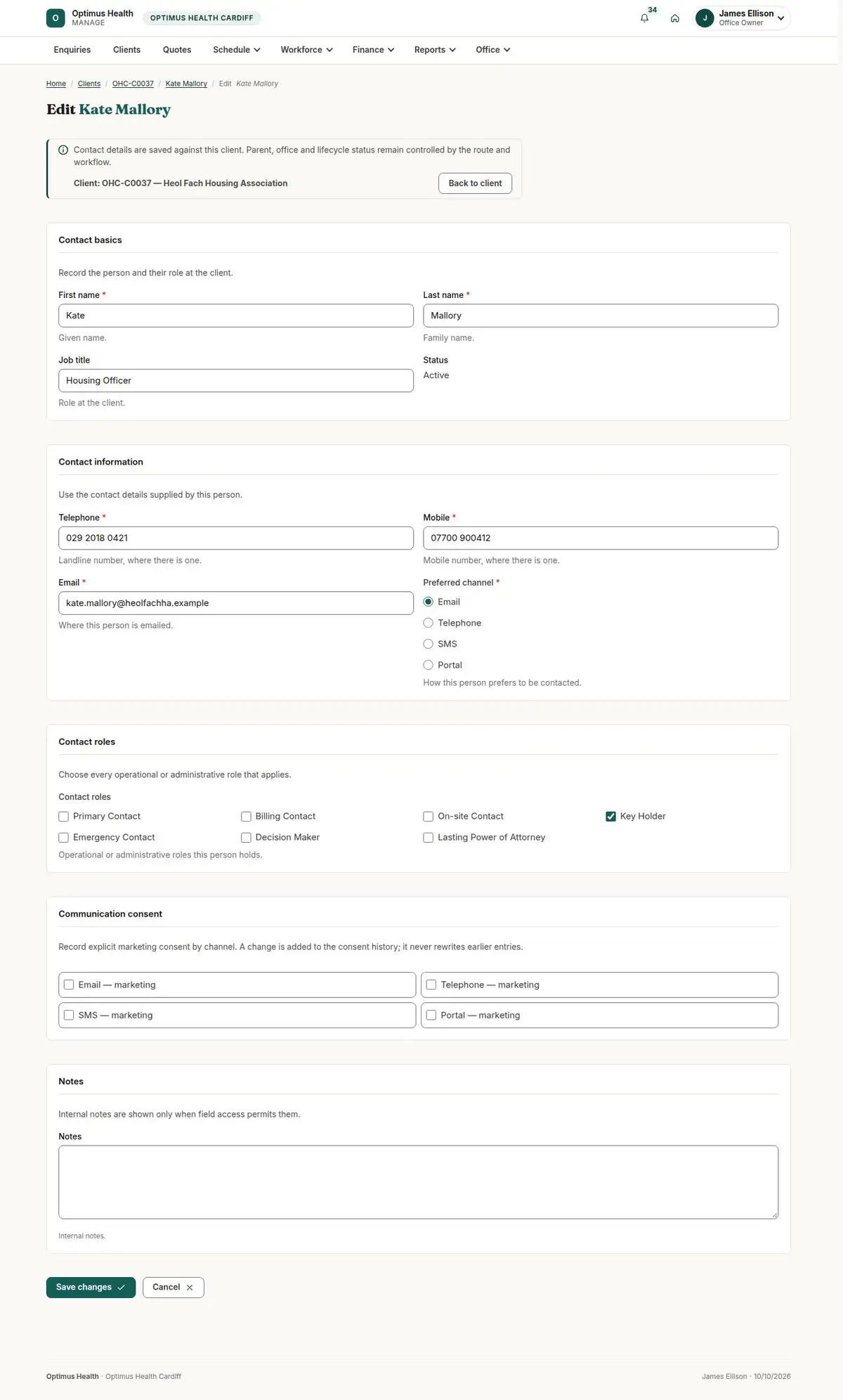Expand the Finance menu
This screenshot has width=843, height=1400.
point(374,50)
